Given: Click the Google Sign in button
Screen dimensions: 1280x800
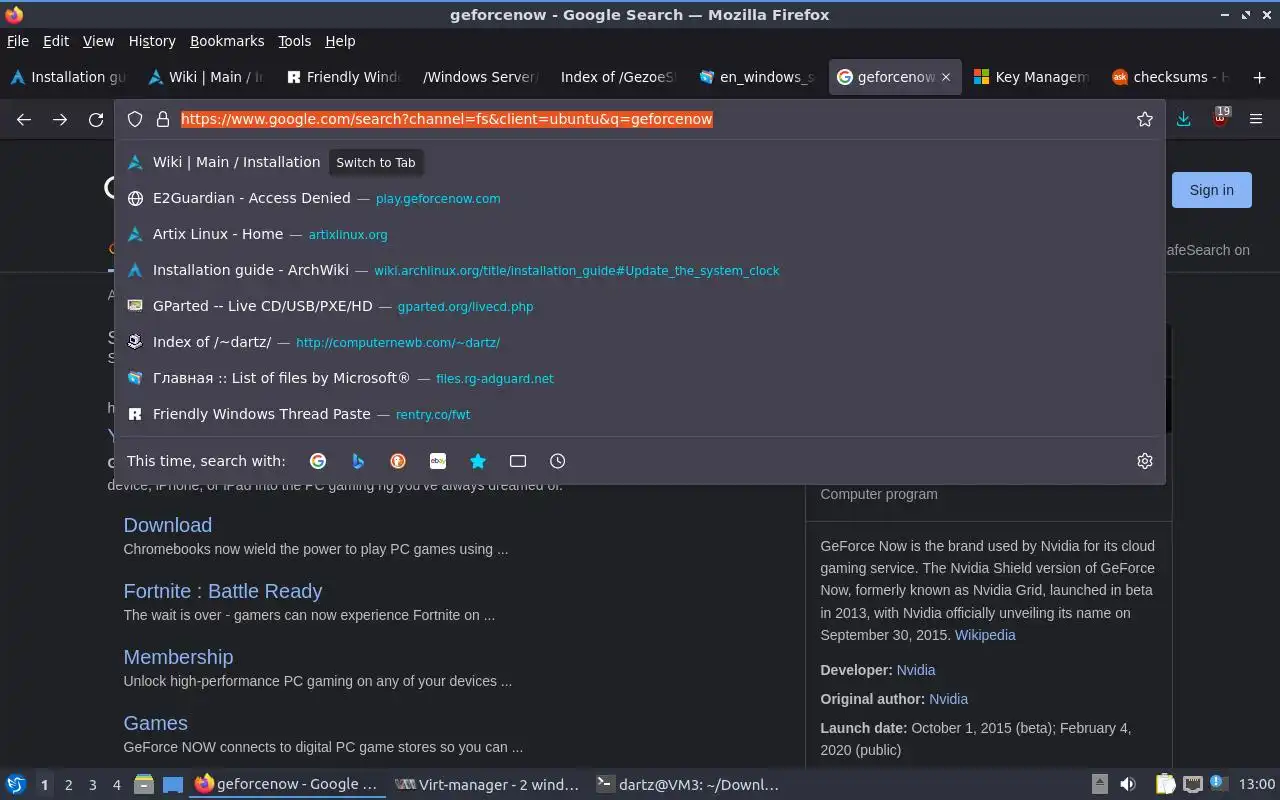Looking at the screenshot, I should 1211,190.
